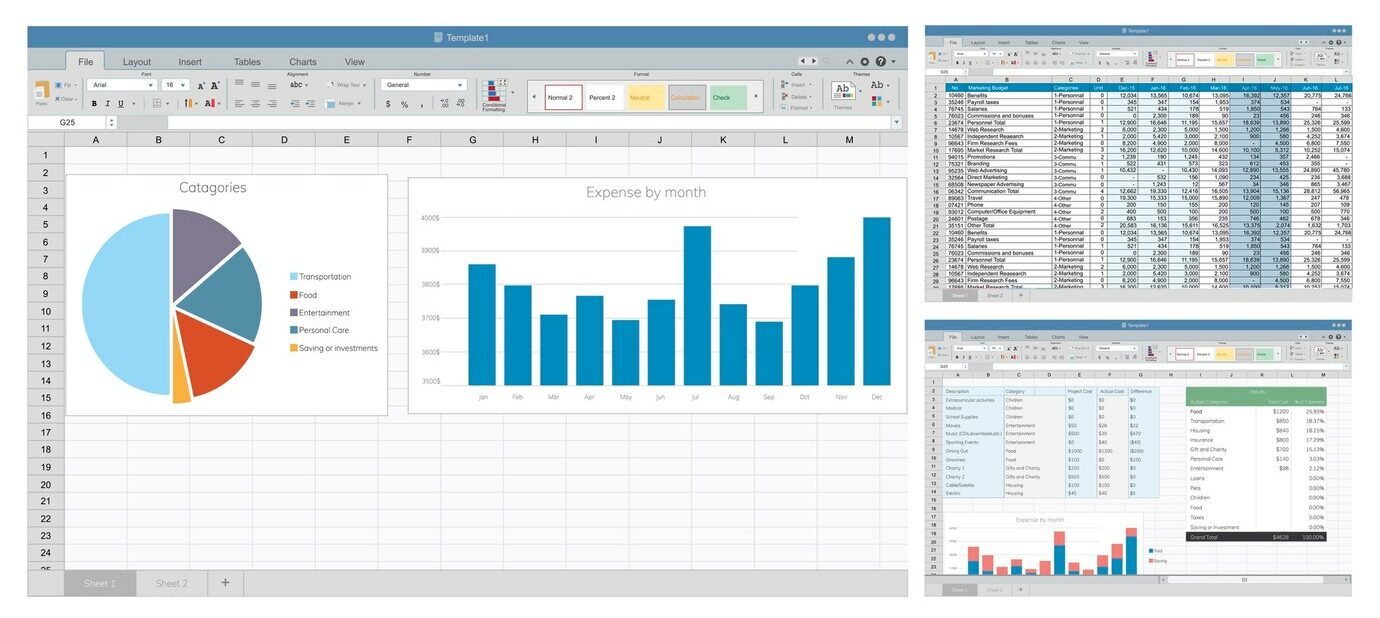Click the align bottom icon
The width and height of the screenshot is (1380, 618).
point(272,86)
